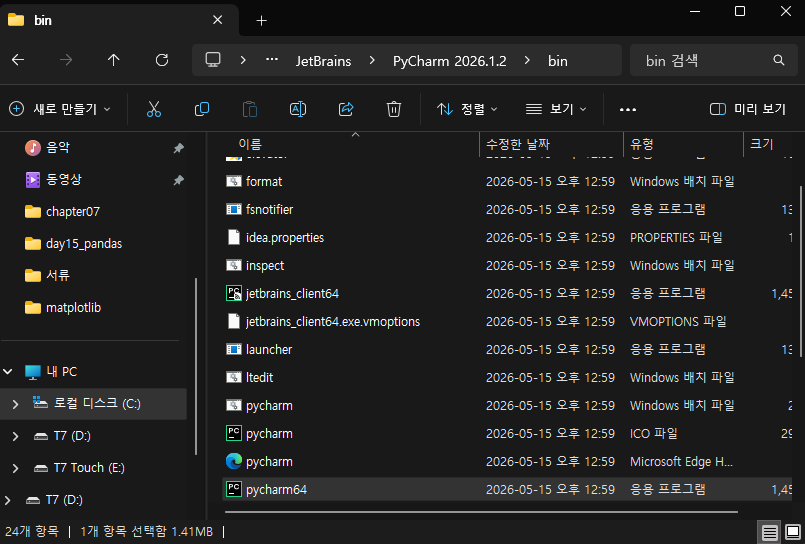Refresh the bin folder view
805x544 pixels.
coord(162,60)
